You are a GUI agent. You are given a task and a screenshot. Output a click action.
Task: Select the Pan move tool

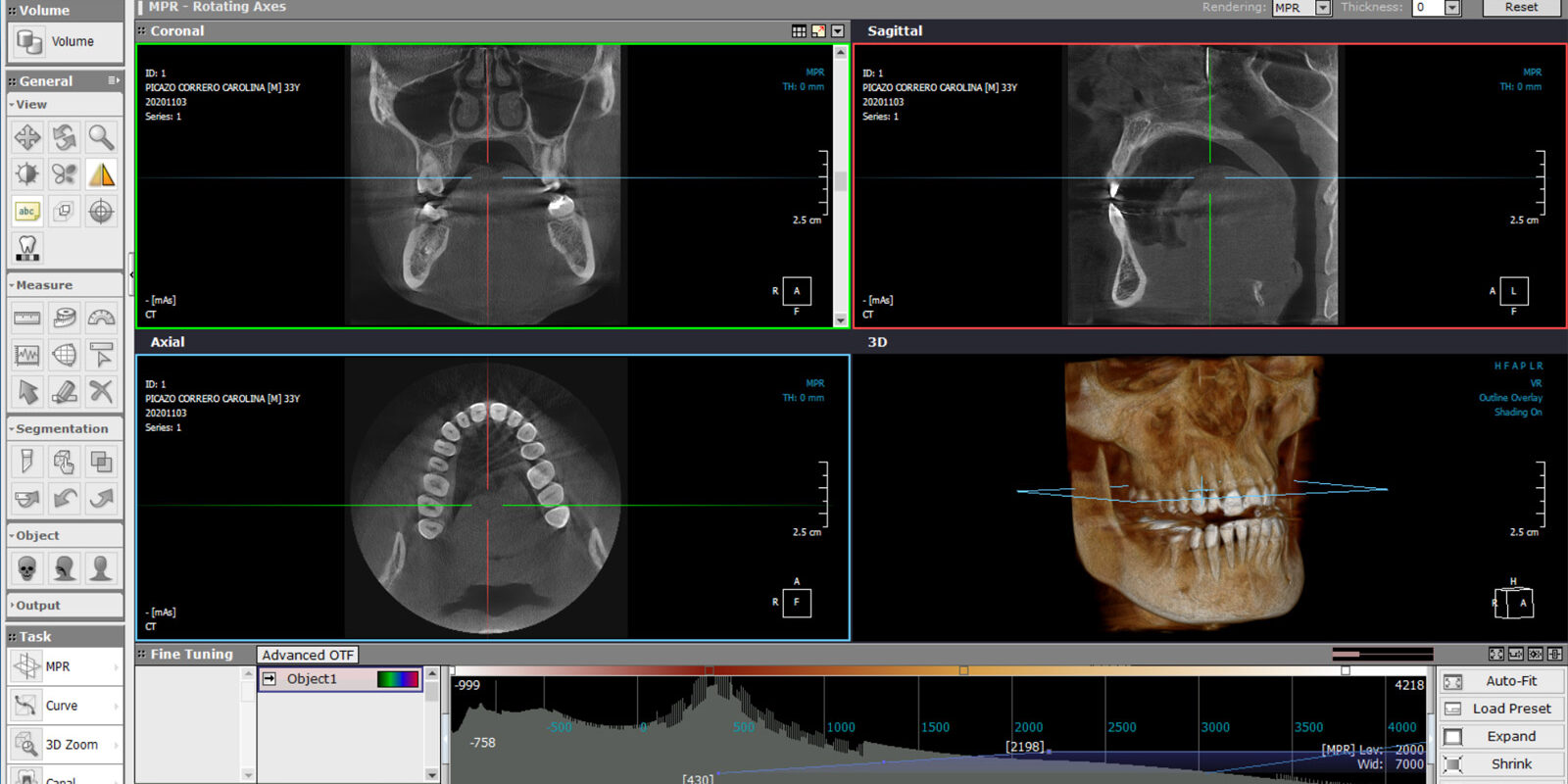[x=27, y=137]
